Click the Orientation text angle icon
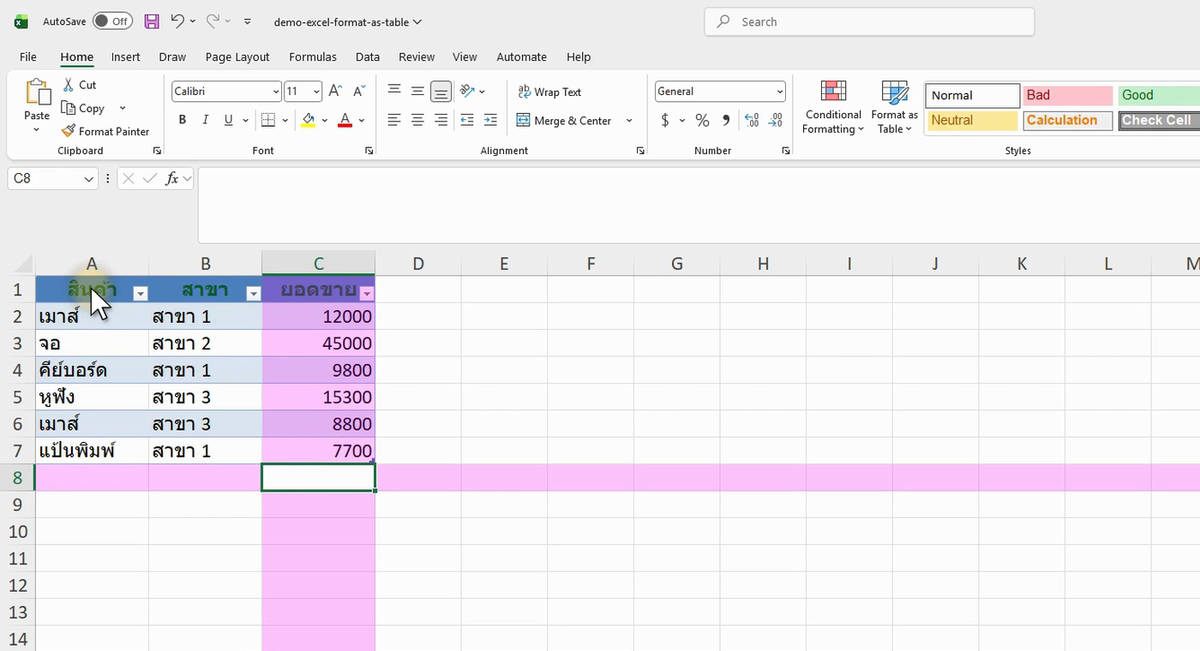The height and width of the screenshot is (651, 1200). coord(467,91)
